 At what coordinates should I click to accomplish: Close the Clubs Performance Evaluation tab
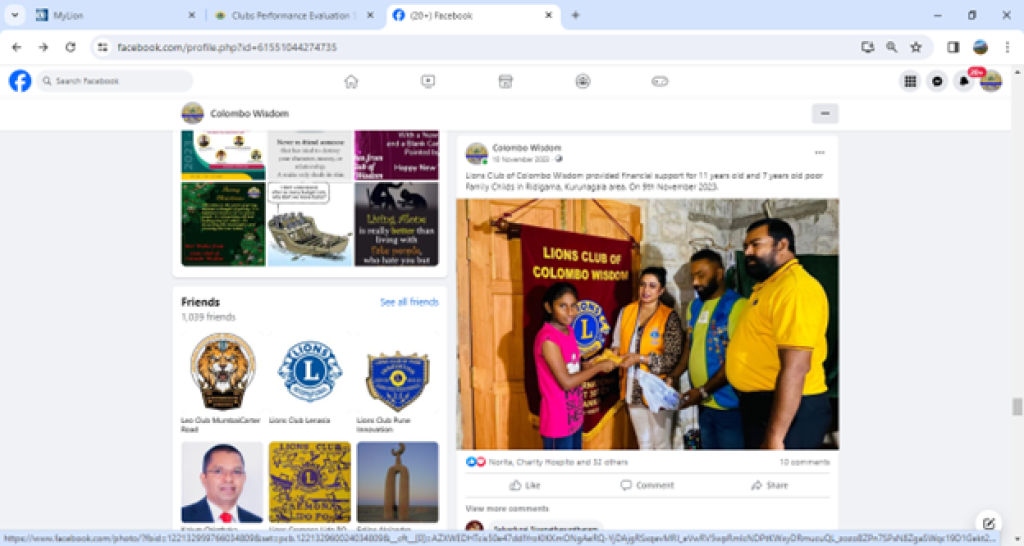[x=370, y=15]
